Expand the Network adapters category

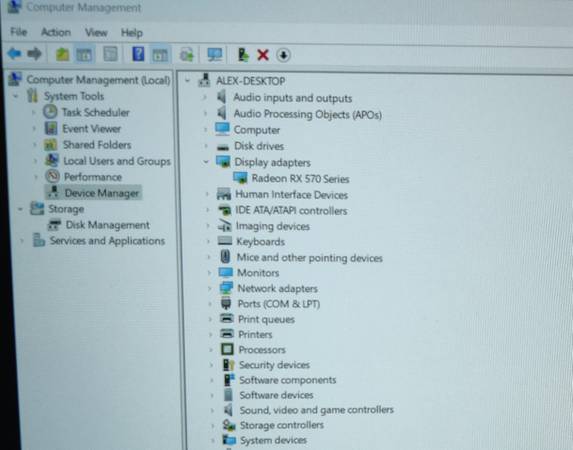point(209,288)
